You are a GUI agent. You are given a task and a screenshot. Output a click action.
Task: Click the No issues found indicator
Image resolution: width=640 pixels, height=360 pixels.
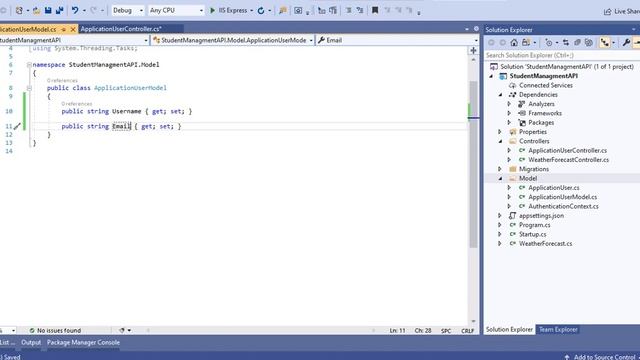(x=55, y=331)
